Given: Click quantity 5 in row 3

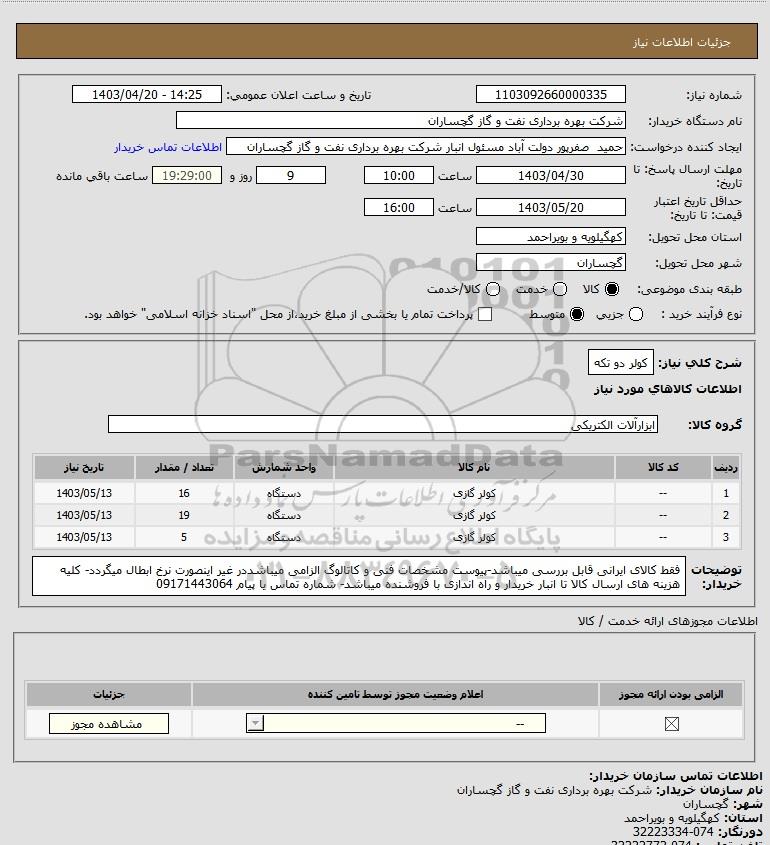Looking at the screenshot, I should point(184,537).
